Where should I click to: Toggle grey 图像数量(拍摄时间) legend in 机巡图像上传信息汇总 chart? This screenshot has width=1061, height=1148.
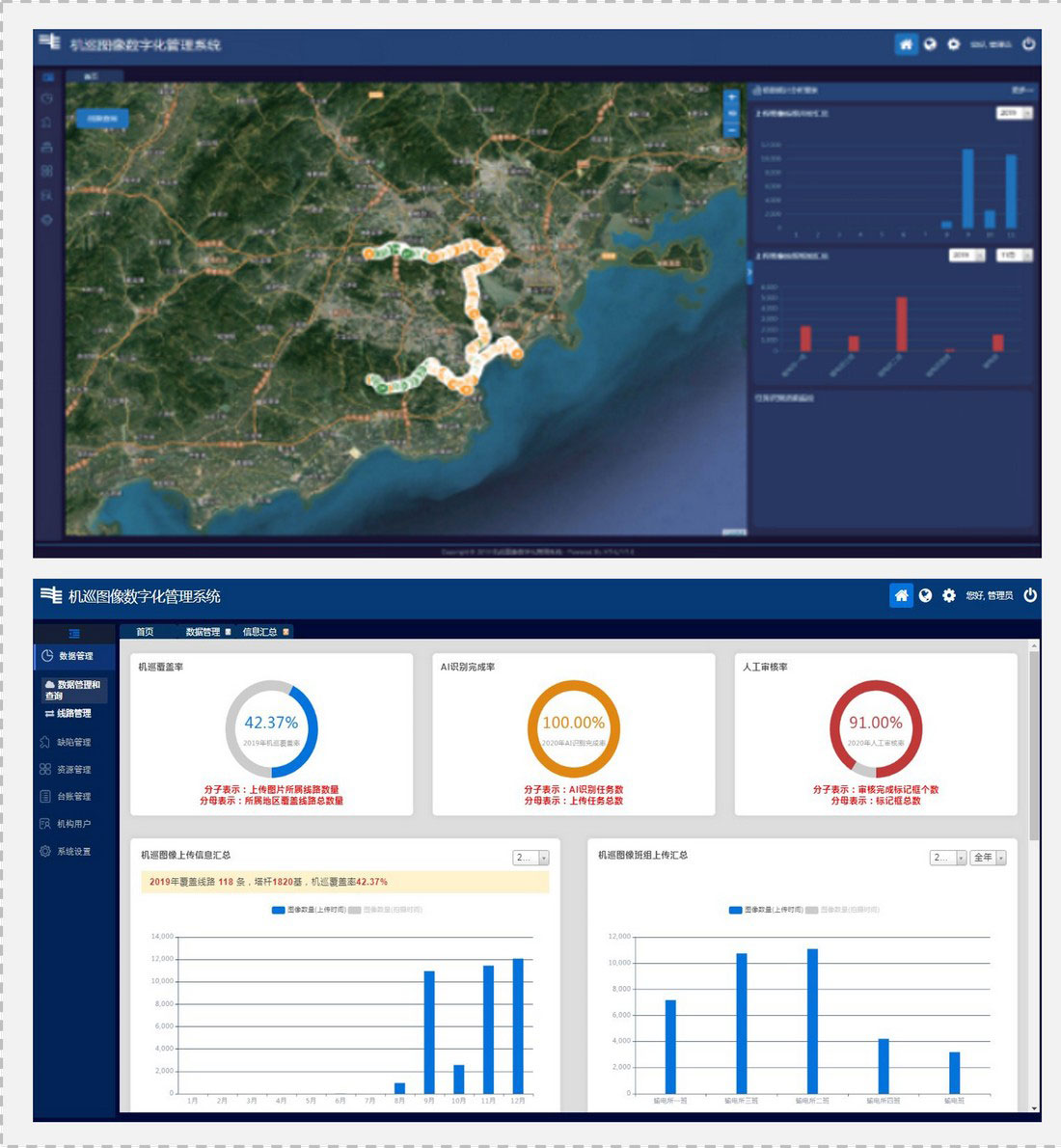(386, 910)
